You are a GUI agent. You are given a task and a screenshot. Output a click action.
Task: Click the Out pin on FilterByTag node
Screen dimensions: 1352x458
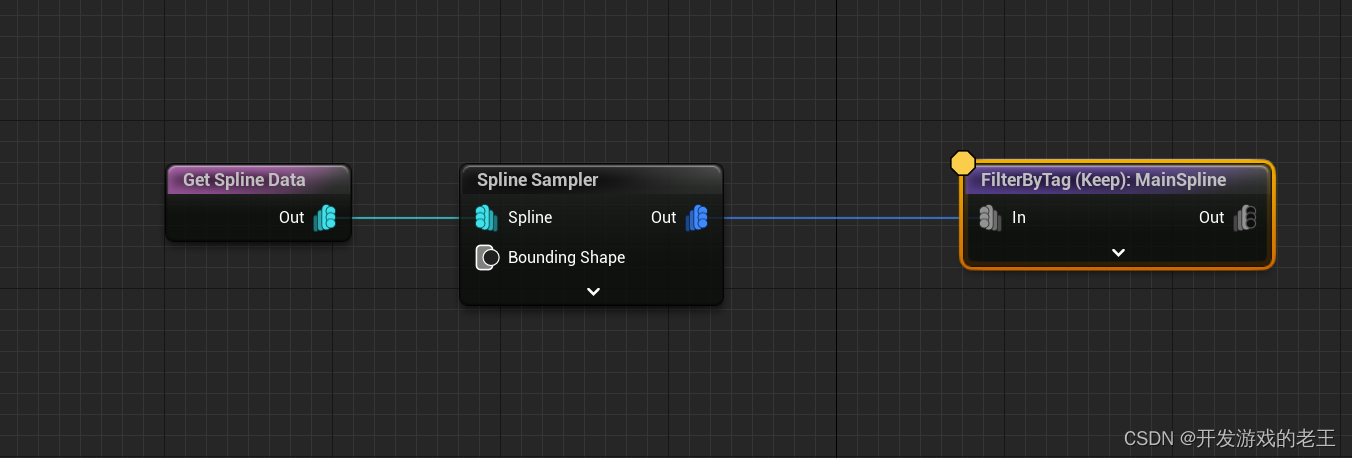(1245, 217)
